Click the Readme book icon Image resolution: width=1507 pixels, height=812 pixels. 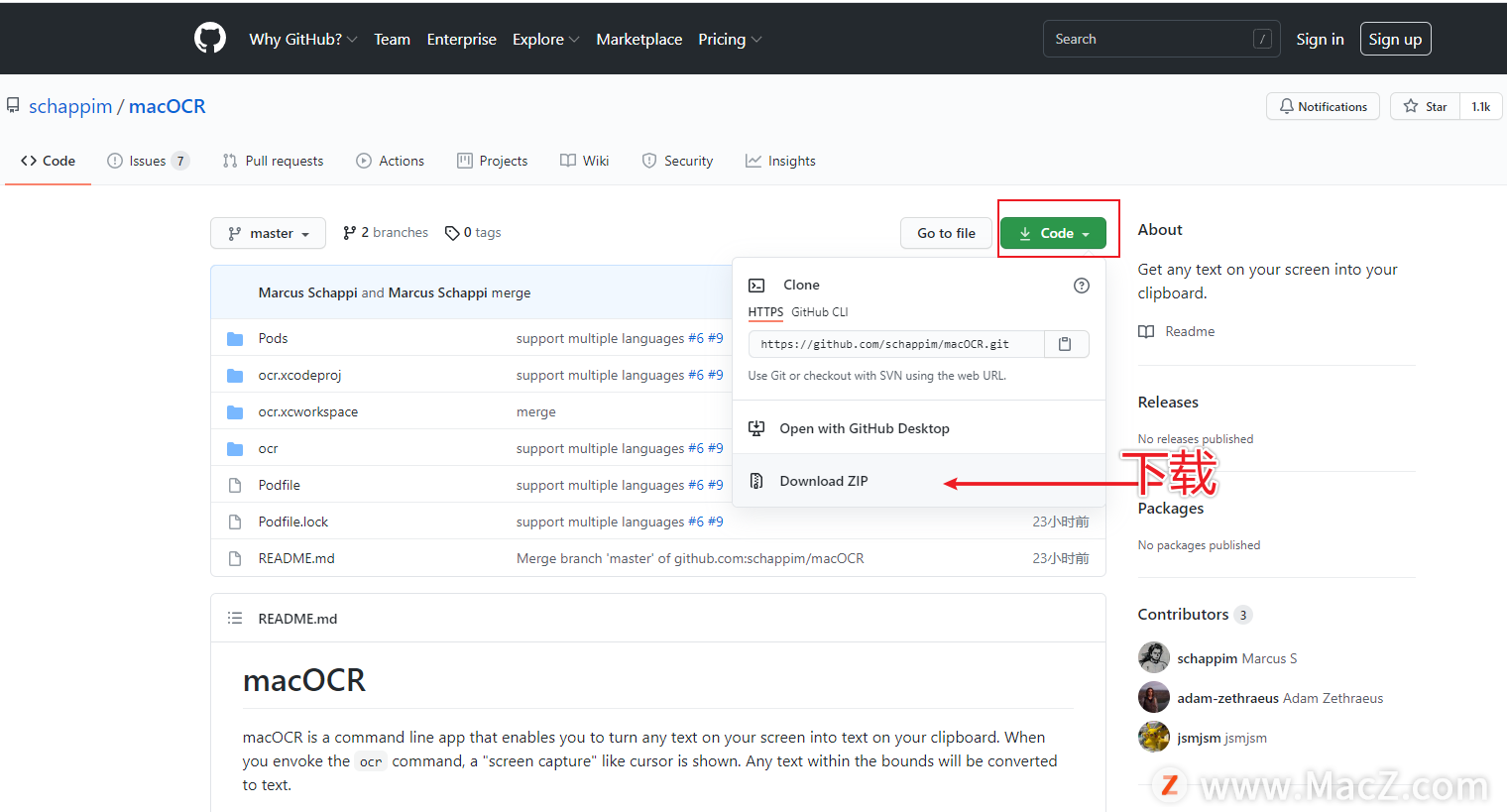tap(1146, 331)
